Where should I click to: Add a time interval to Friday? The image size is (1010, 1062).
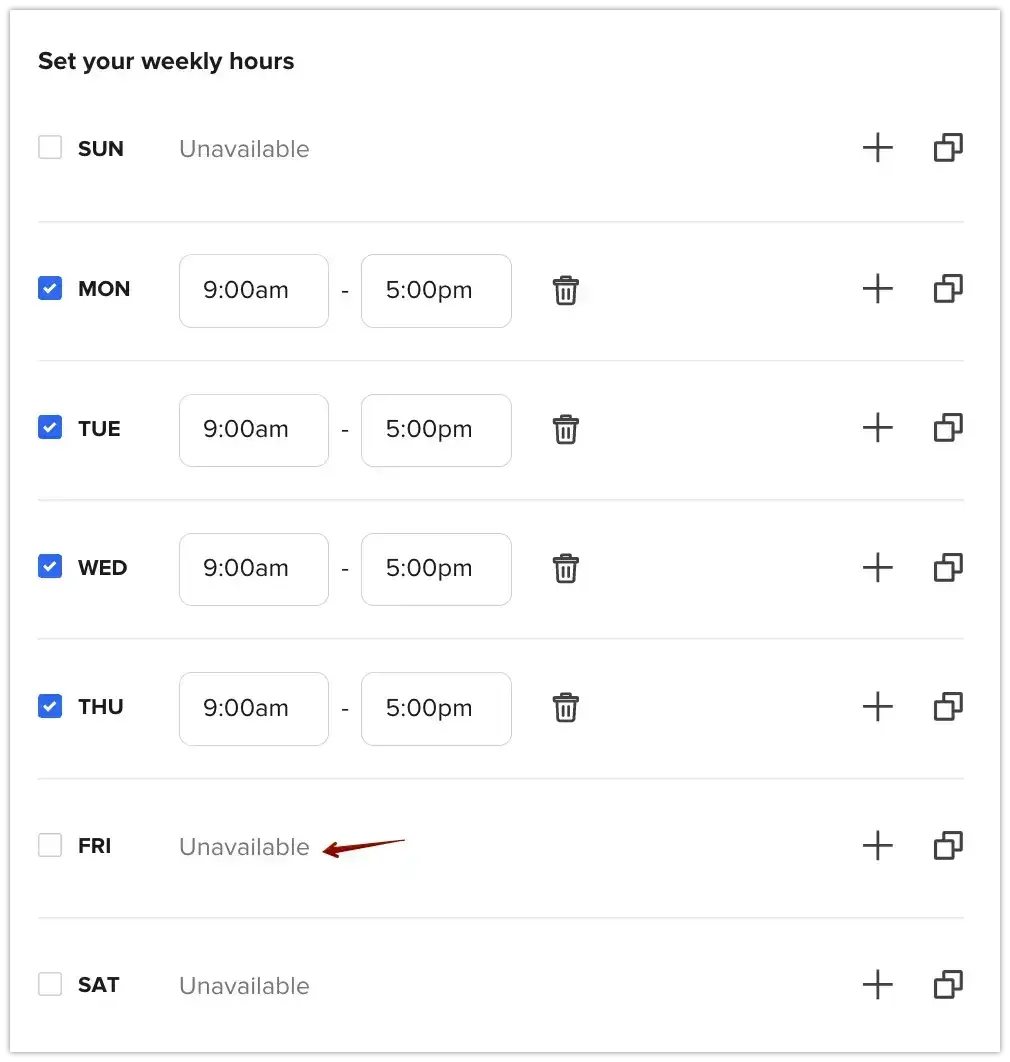tap(877, 845)
